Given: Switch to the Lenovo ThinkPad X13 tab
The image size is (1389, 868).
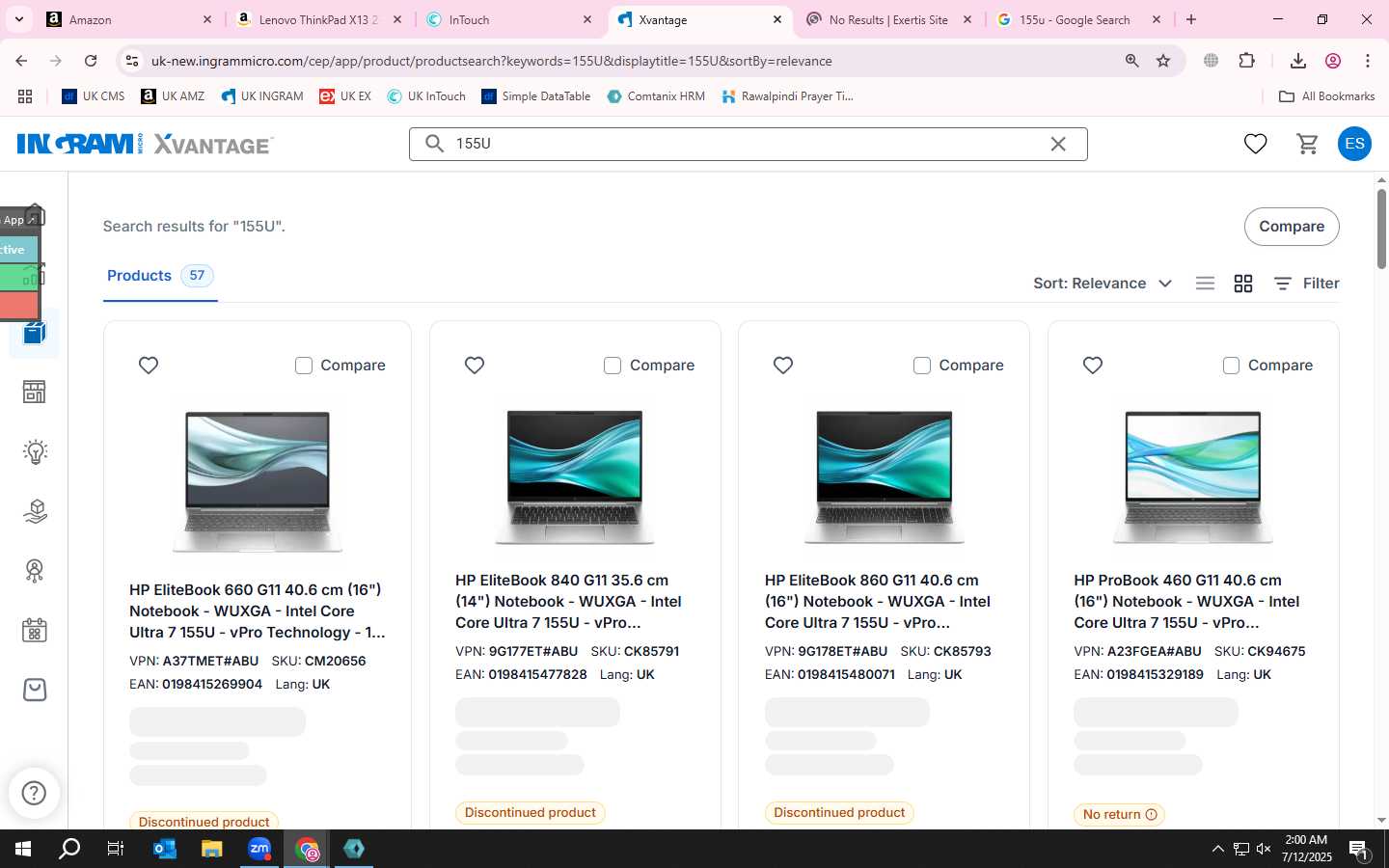Looking at the screenshot, I should (x=318, y=19).
